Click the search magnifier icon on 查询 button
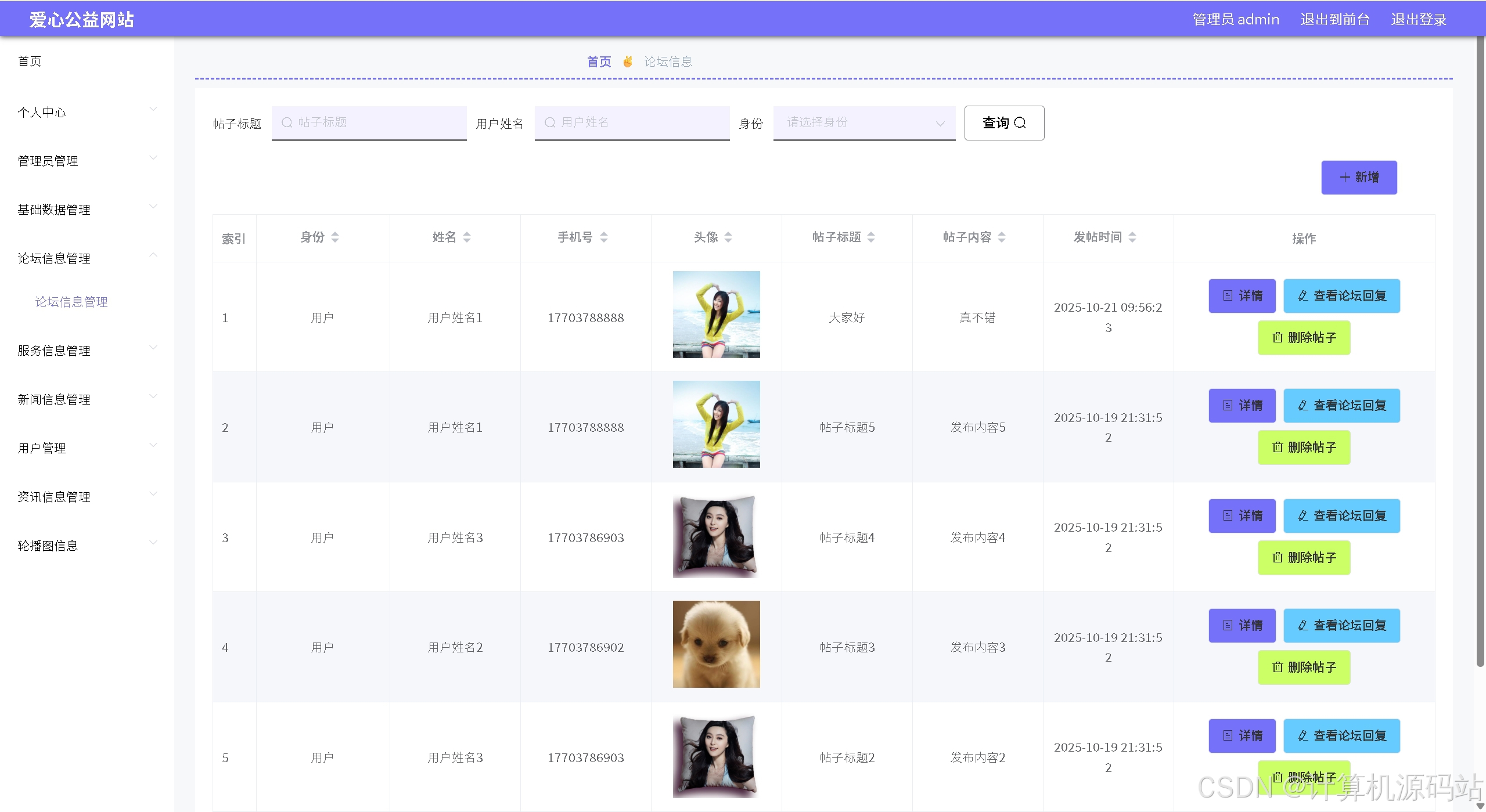 pyautogui.click(x=1020, y=122)
